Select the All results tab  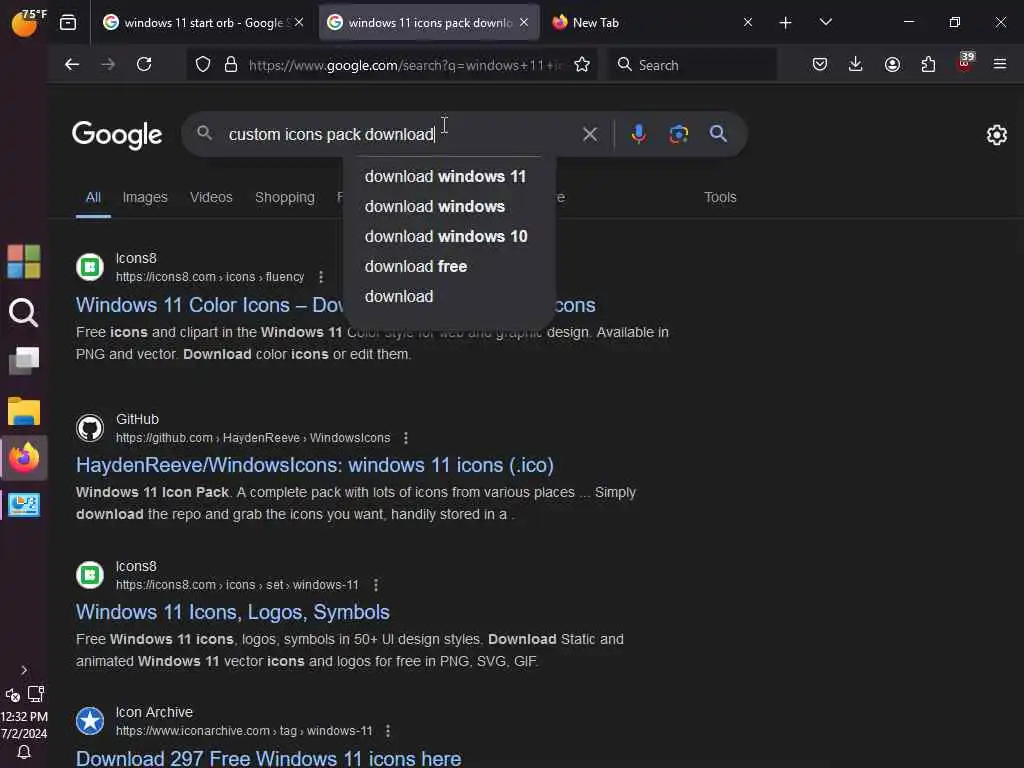click(x=93, y=197)
